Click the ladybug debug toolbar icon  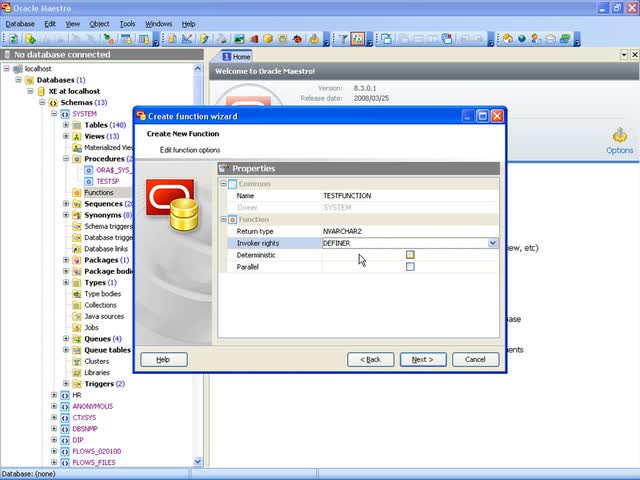(x=298, y=39)
